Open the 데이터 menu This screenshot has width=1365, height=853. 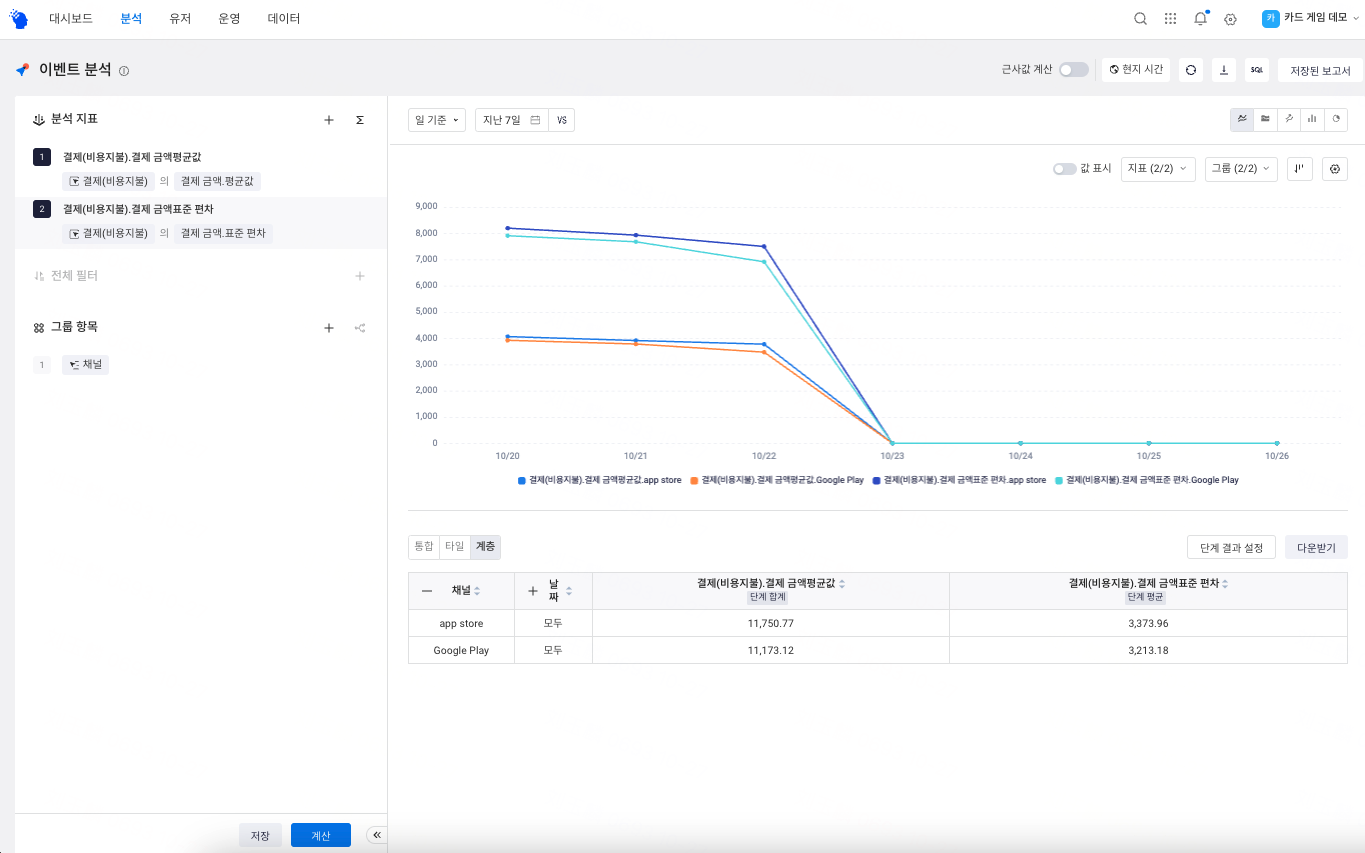pyautogui.click(x=284, y=19)
